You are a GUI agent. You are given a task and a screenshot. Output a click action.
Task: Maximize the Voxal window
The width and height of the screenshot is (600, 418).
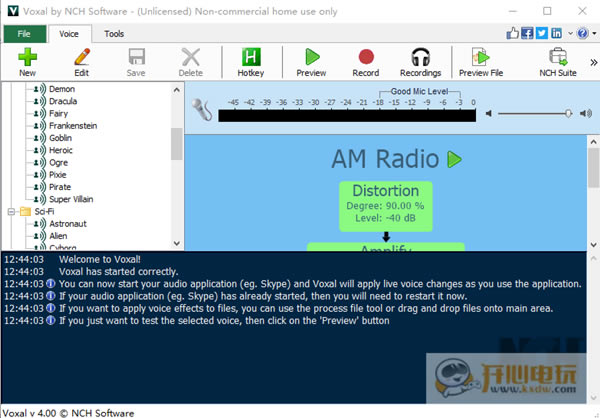pos(547,11)
